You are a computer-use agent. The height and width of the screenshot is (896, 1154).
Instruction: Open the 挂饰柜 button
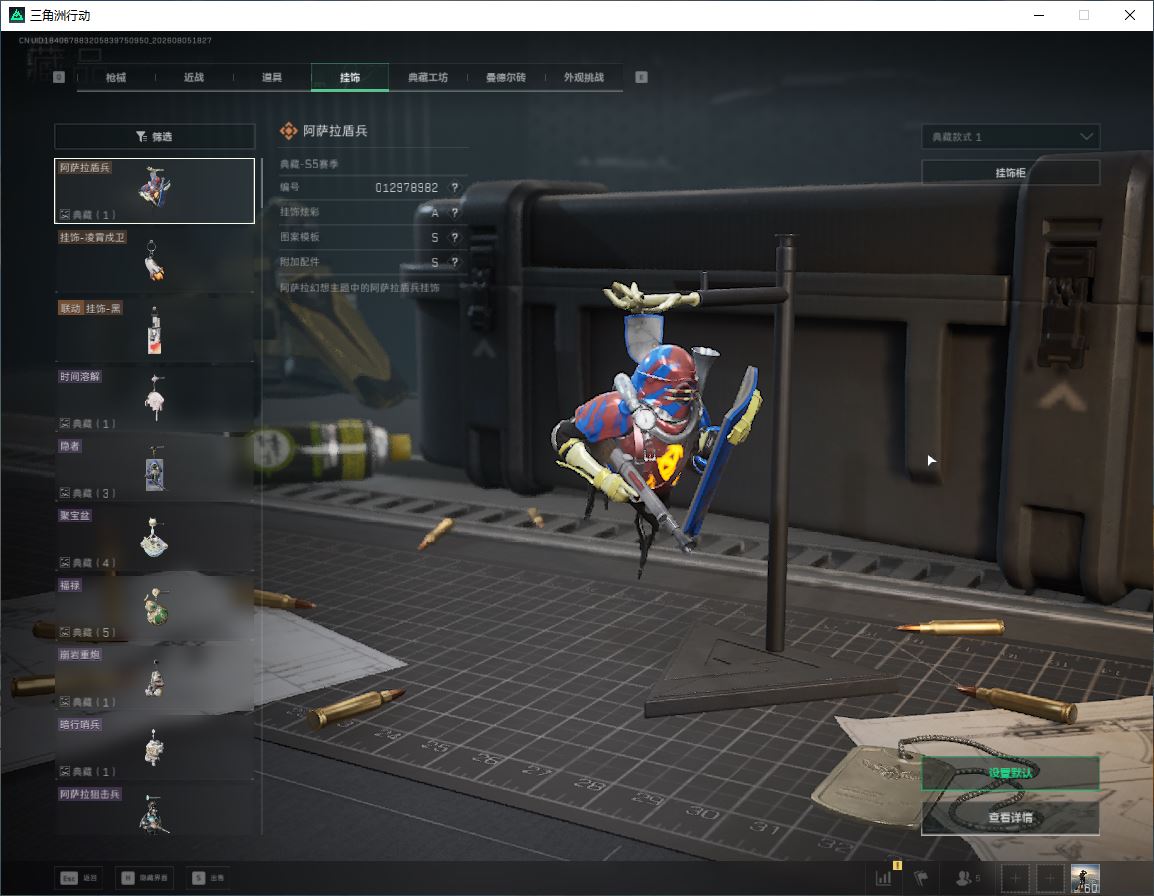1010,172
